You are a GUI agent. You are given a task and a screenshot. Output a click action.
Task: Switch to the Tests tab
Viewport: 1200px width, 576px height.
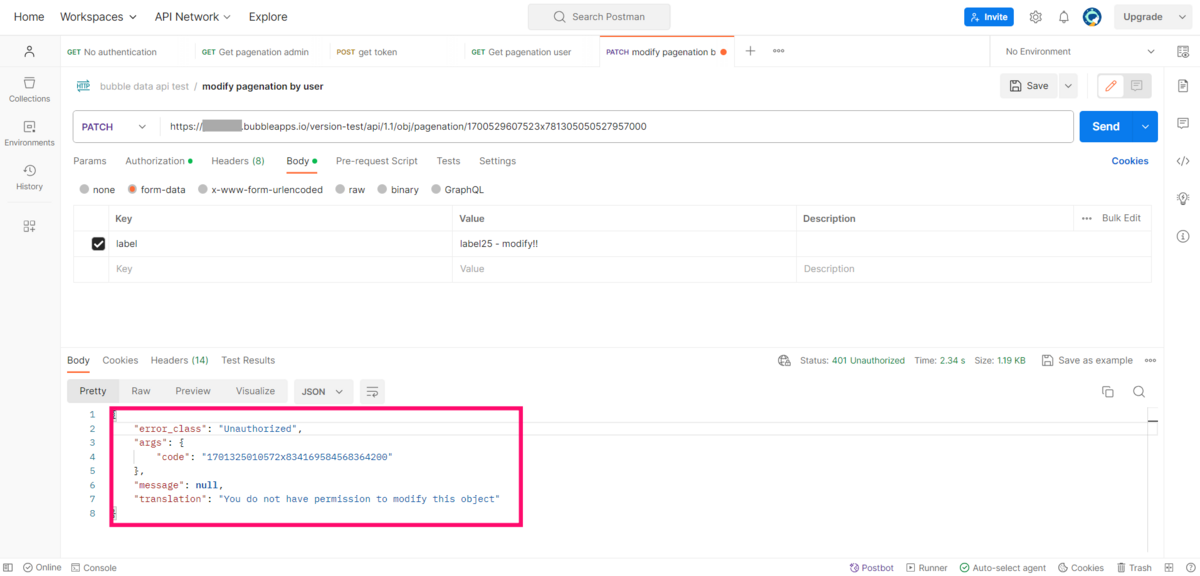448,161
